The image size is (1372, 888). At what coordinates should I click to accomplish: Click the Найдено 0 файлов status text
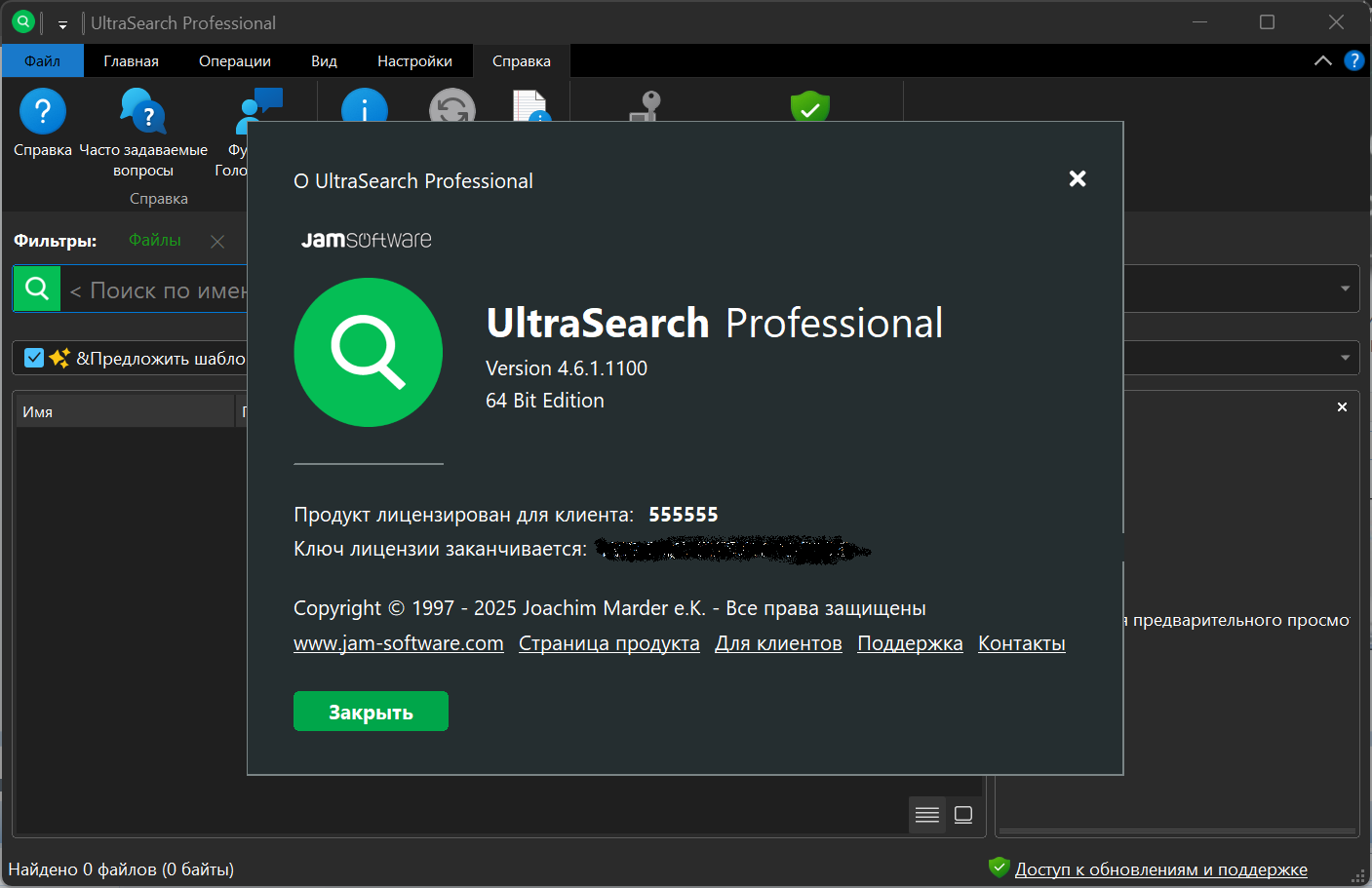point(121,869)
